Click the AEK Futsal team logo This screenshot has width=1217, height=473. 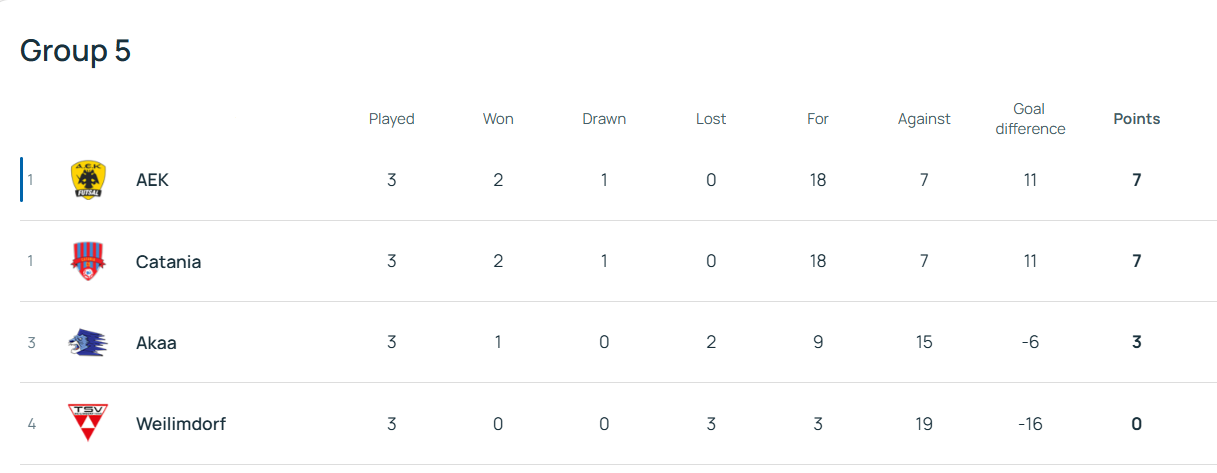click(89, 180)
